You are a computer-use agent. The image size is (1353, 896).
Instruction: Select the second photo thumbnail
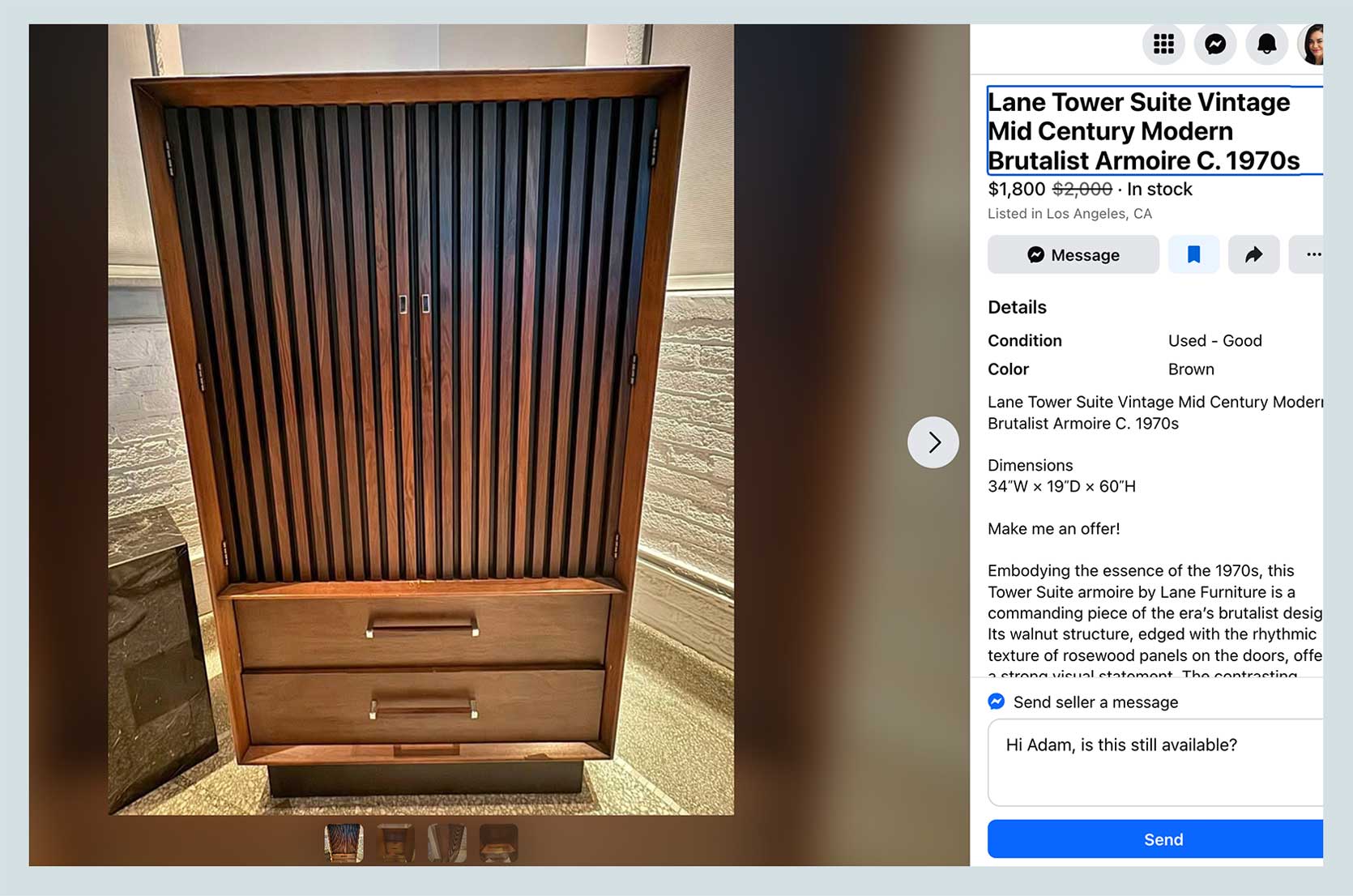(395, 843)
